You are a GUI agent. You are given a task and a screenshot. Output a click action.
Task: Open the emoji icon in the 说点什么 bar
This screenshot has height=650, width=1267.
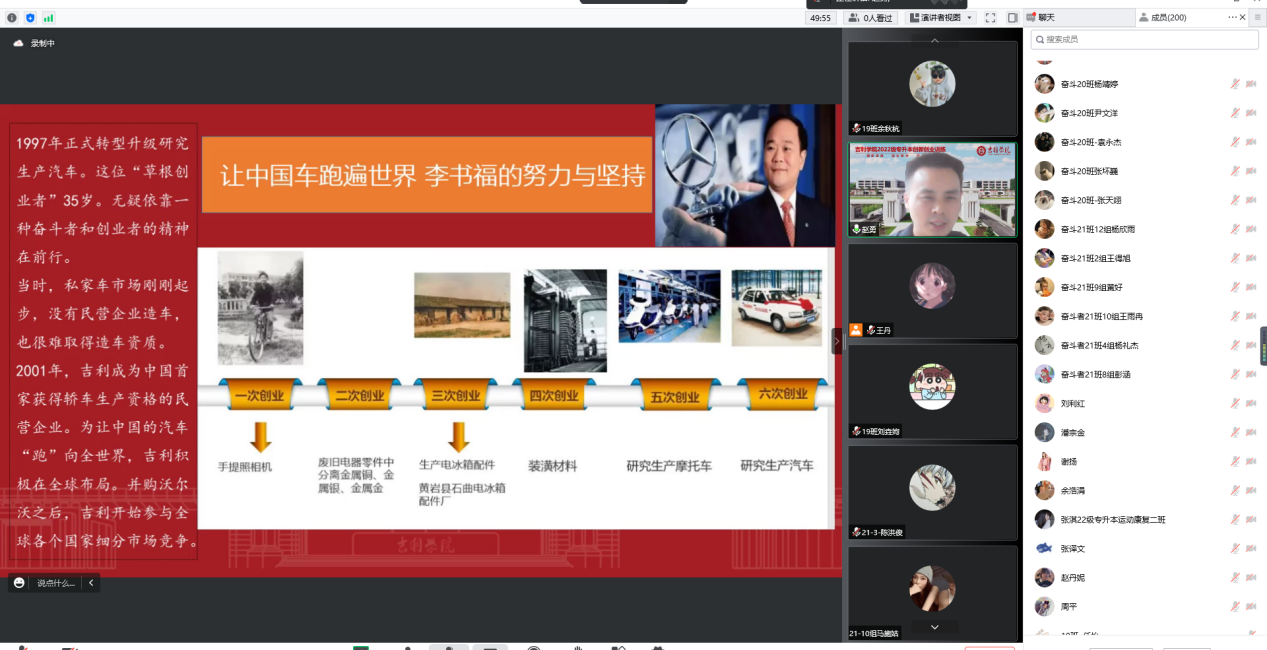pos(19,583)
